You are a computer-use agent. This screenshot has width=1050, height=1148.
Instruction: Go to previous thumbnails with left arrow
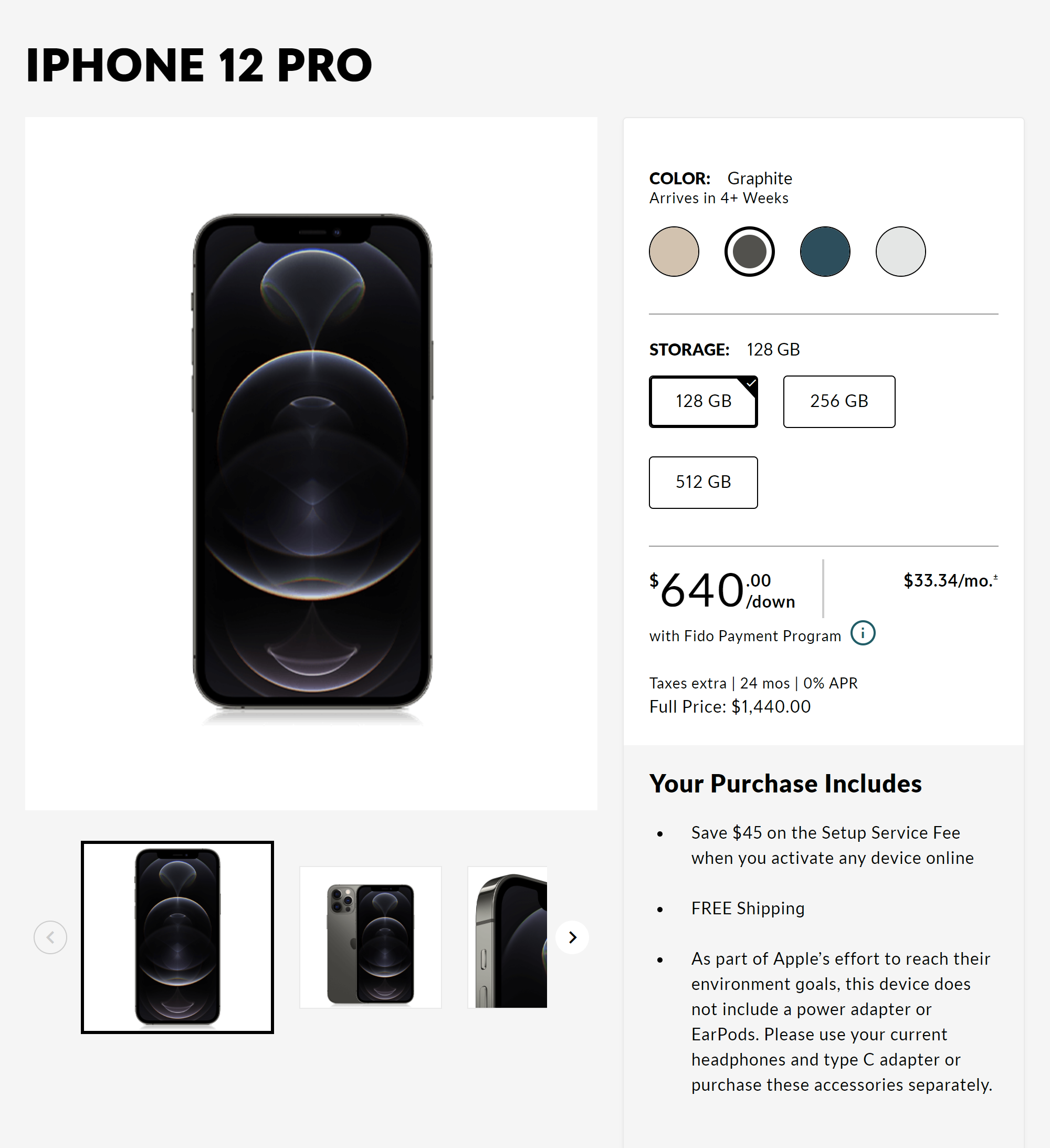point(51,937)
